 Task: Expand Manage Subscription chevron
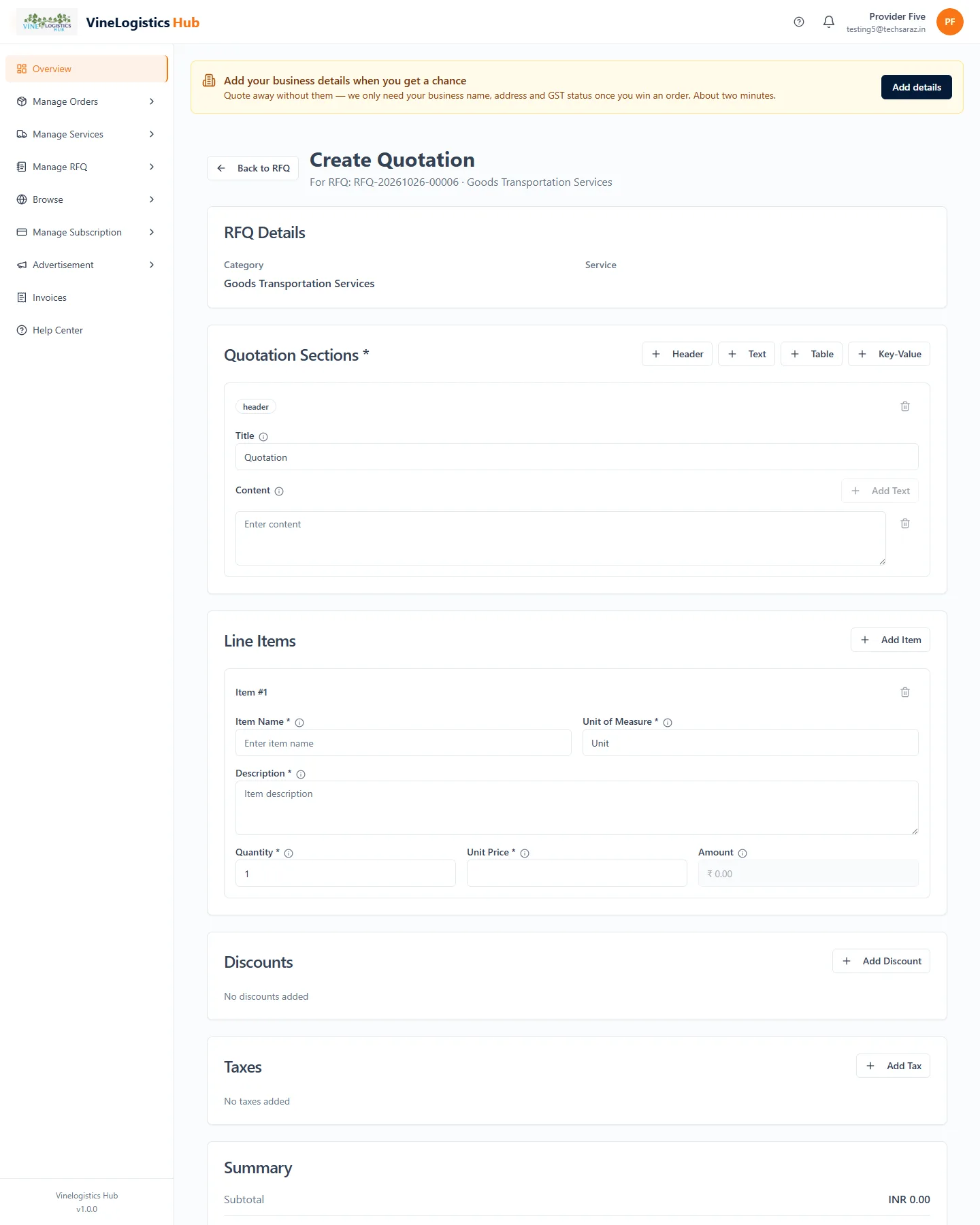(152, 232)
